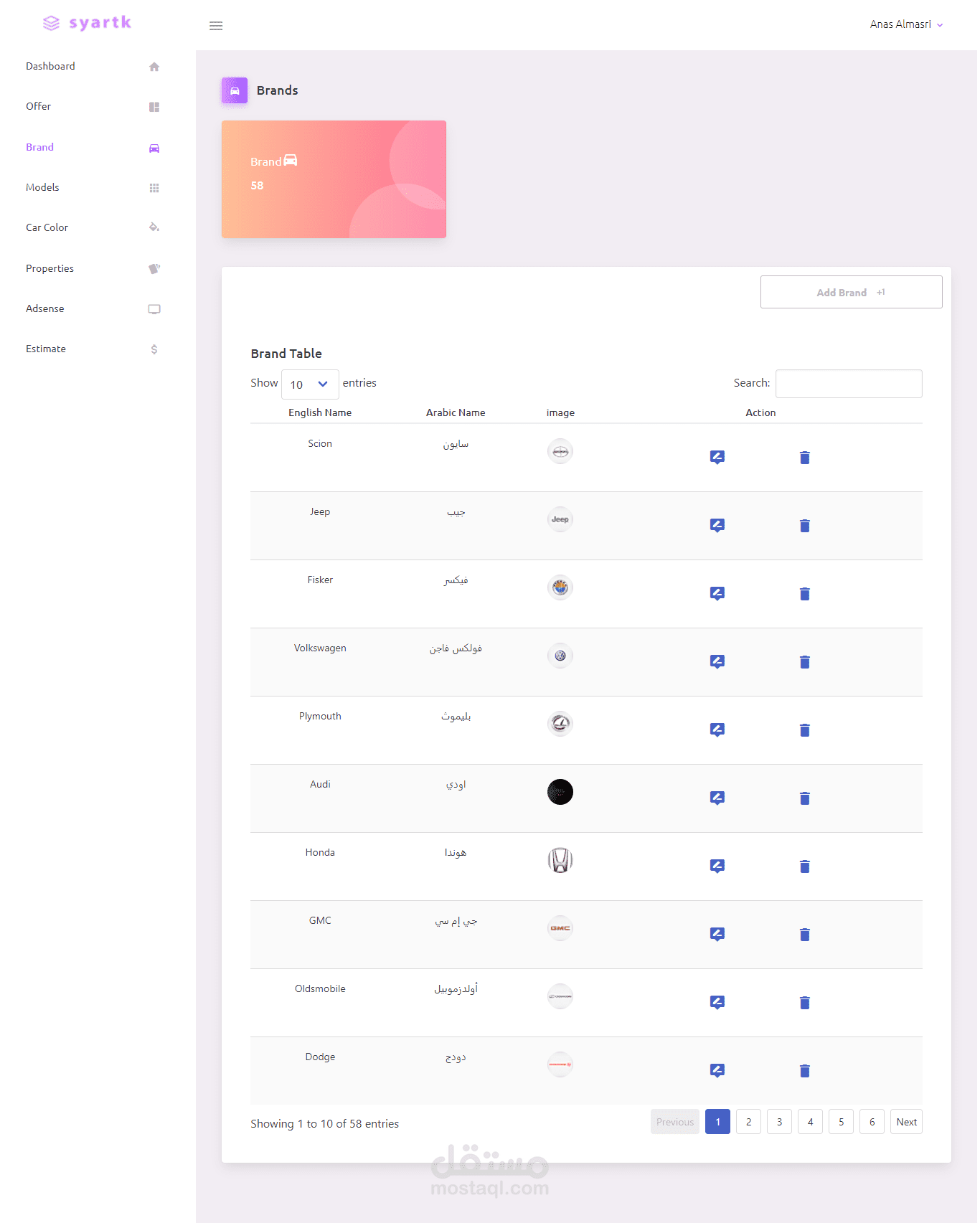Click the Brand count card showing 58
Screen dimensions: 980x1223
[334, 179]
